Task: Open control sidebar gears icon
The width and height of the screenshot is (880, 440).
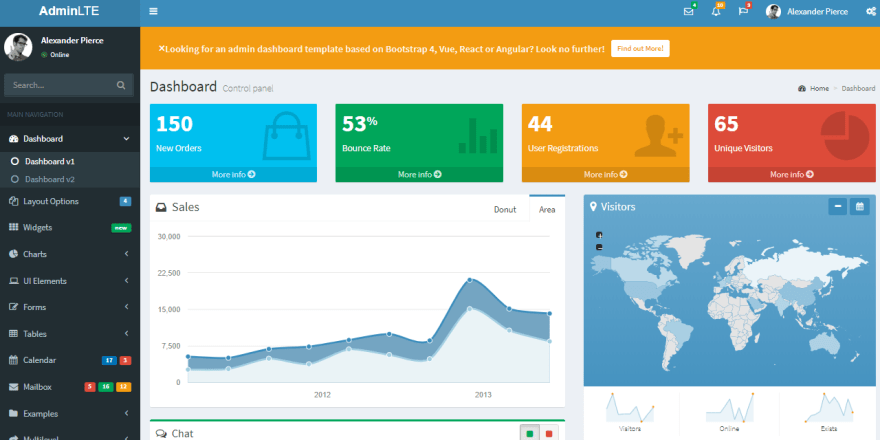Action: point(870,11)
